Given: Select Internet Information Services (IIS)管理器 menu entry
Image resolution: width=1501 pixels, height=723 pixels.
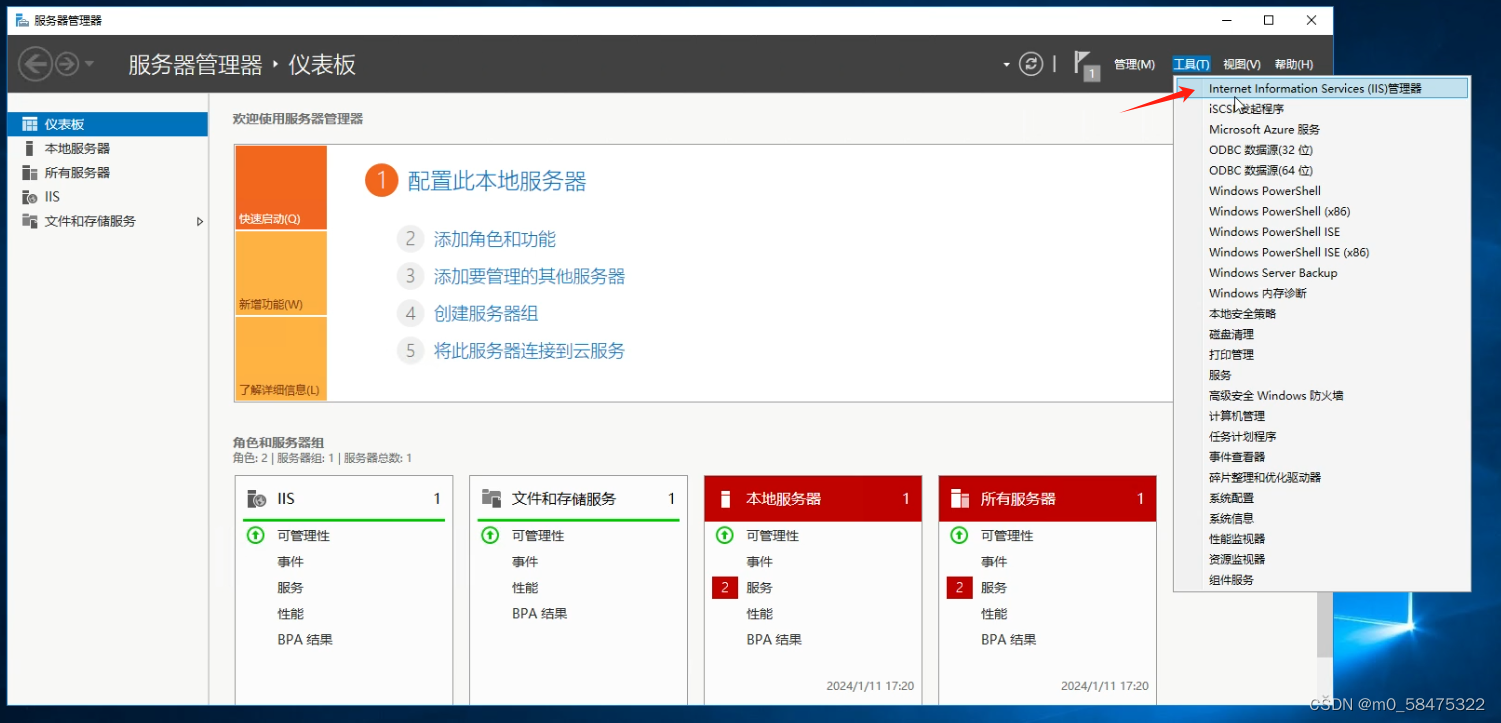Looking at the screenshot, I should coord(1313,87).
